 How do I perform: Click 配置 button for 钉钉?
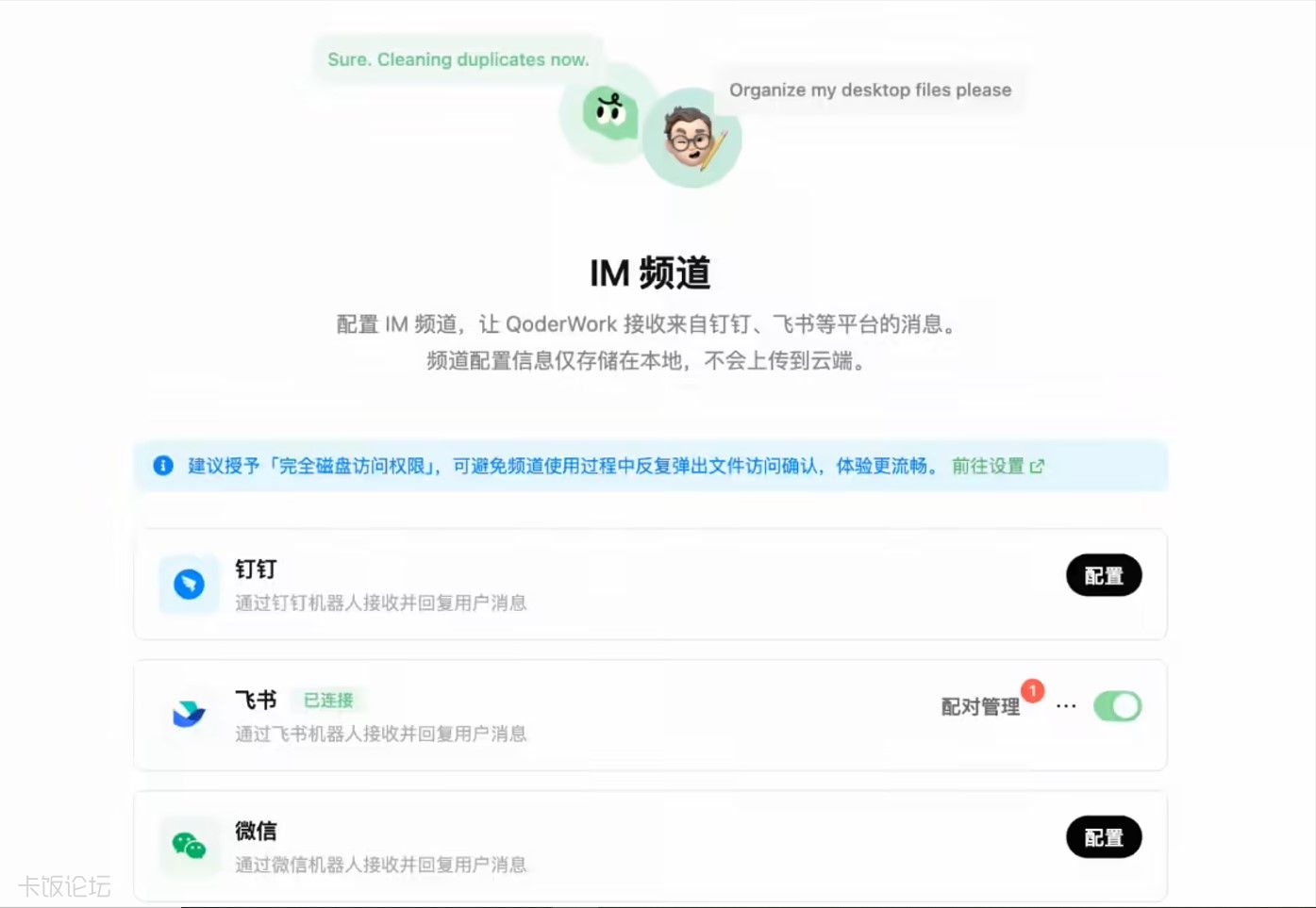[1104, 575]
